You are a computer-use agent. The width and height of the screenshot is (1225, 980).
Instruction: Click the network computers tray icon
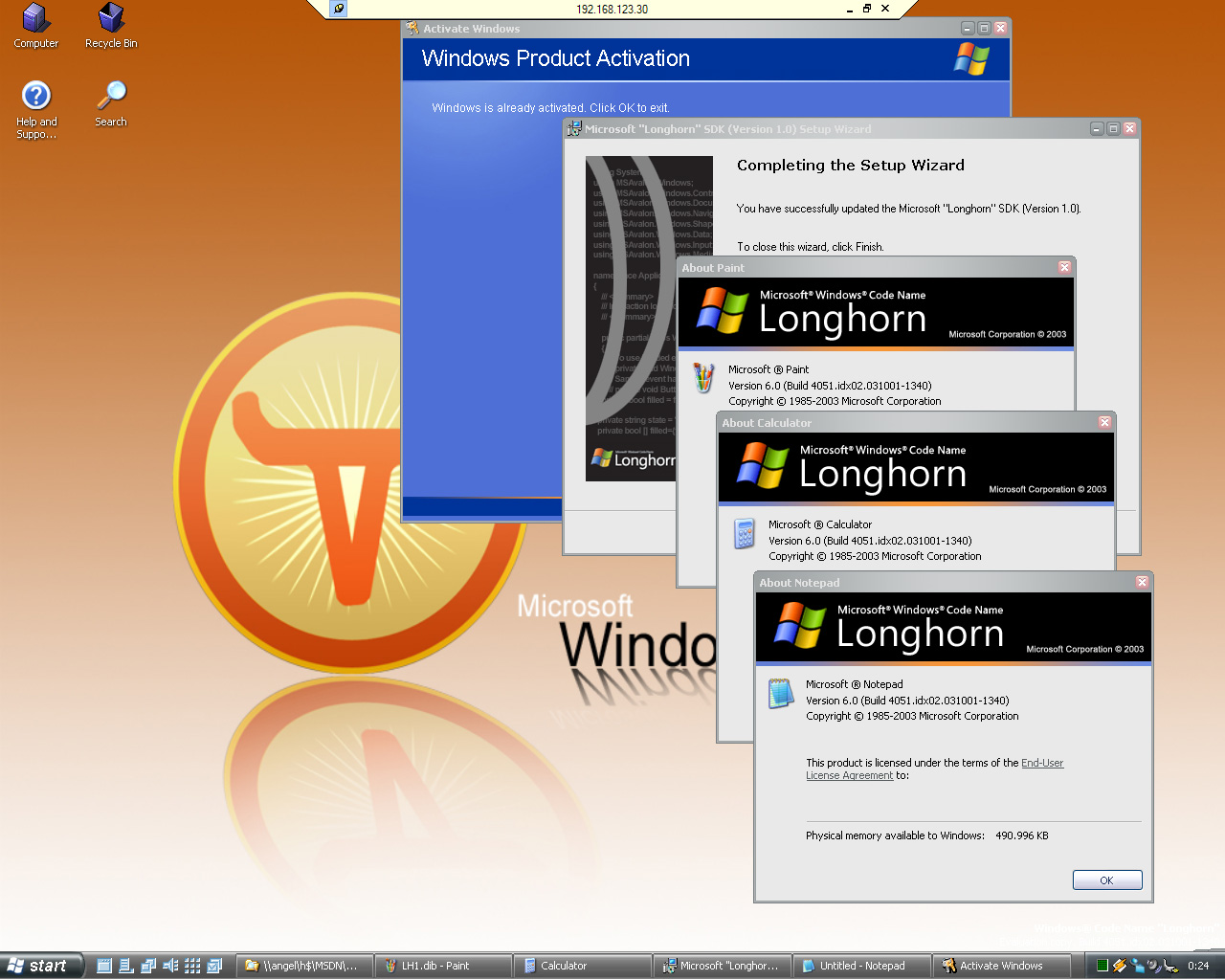(x=1137, y=966)
